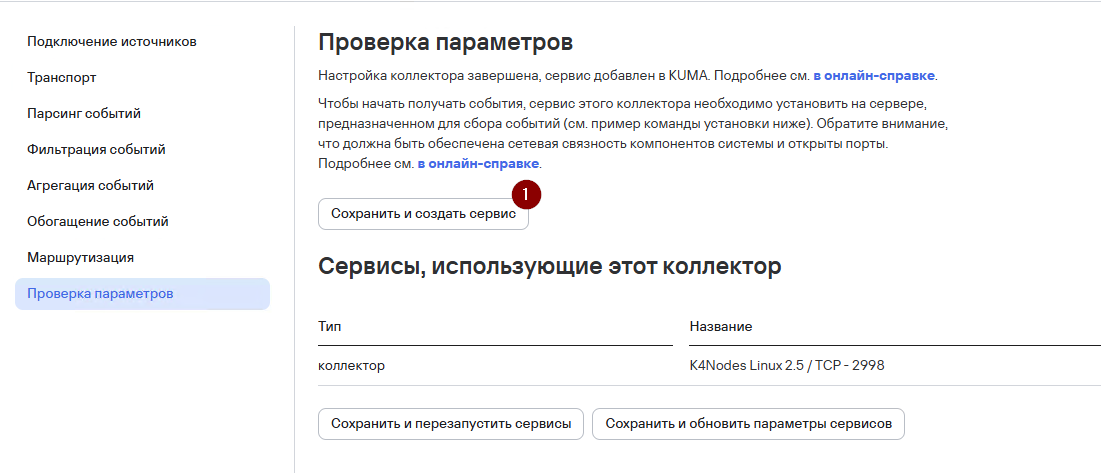Image resolution: width=1101 pixels, height=473 pixels.
Task: Go to the Транспорт section
Action: [x=62, y=77]
